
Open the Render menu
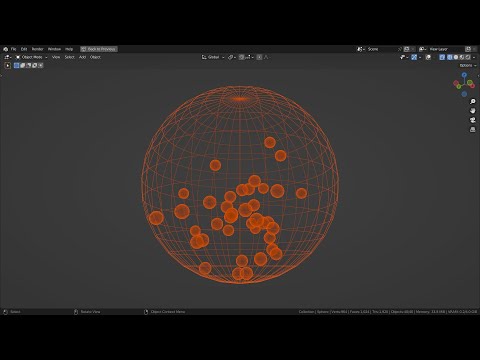[x=37, y=49]
